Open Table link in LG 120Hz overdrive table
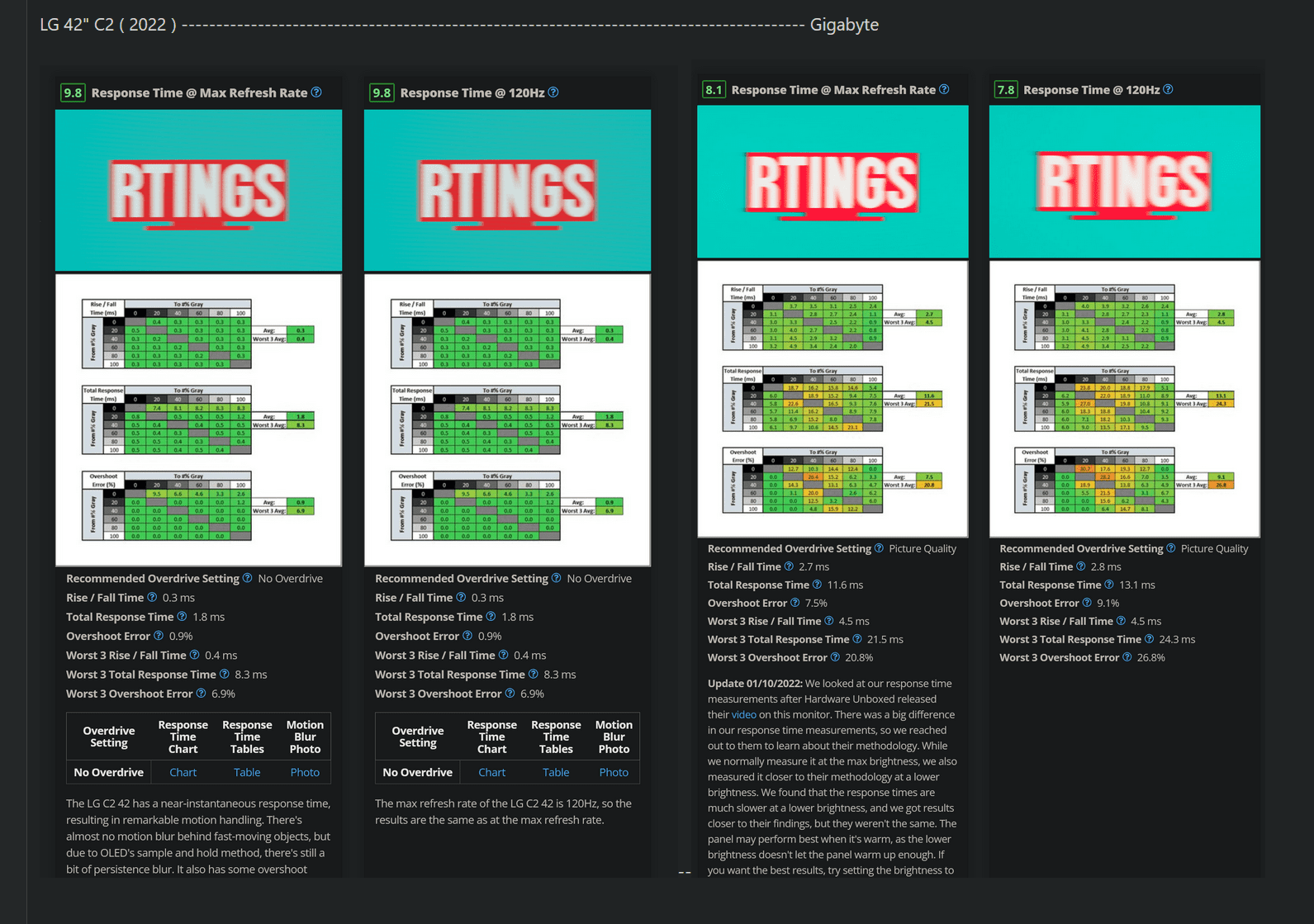Image resolution: width=1314 pixels, height=924 pixels. pos(556,772)
